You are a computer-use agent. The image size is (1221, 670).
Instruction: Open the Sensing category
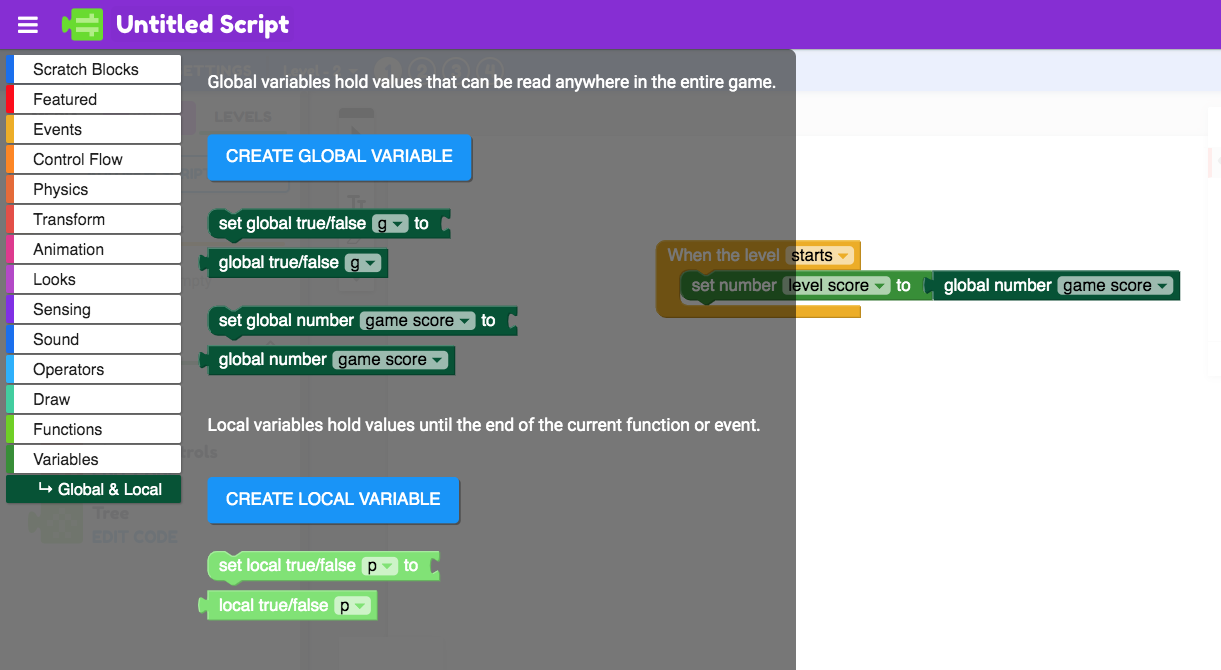(x=94, y=309)
